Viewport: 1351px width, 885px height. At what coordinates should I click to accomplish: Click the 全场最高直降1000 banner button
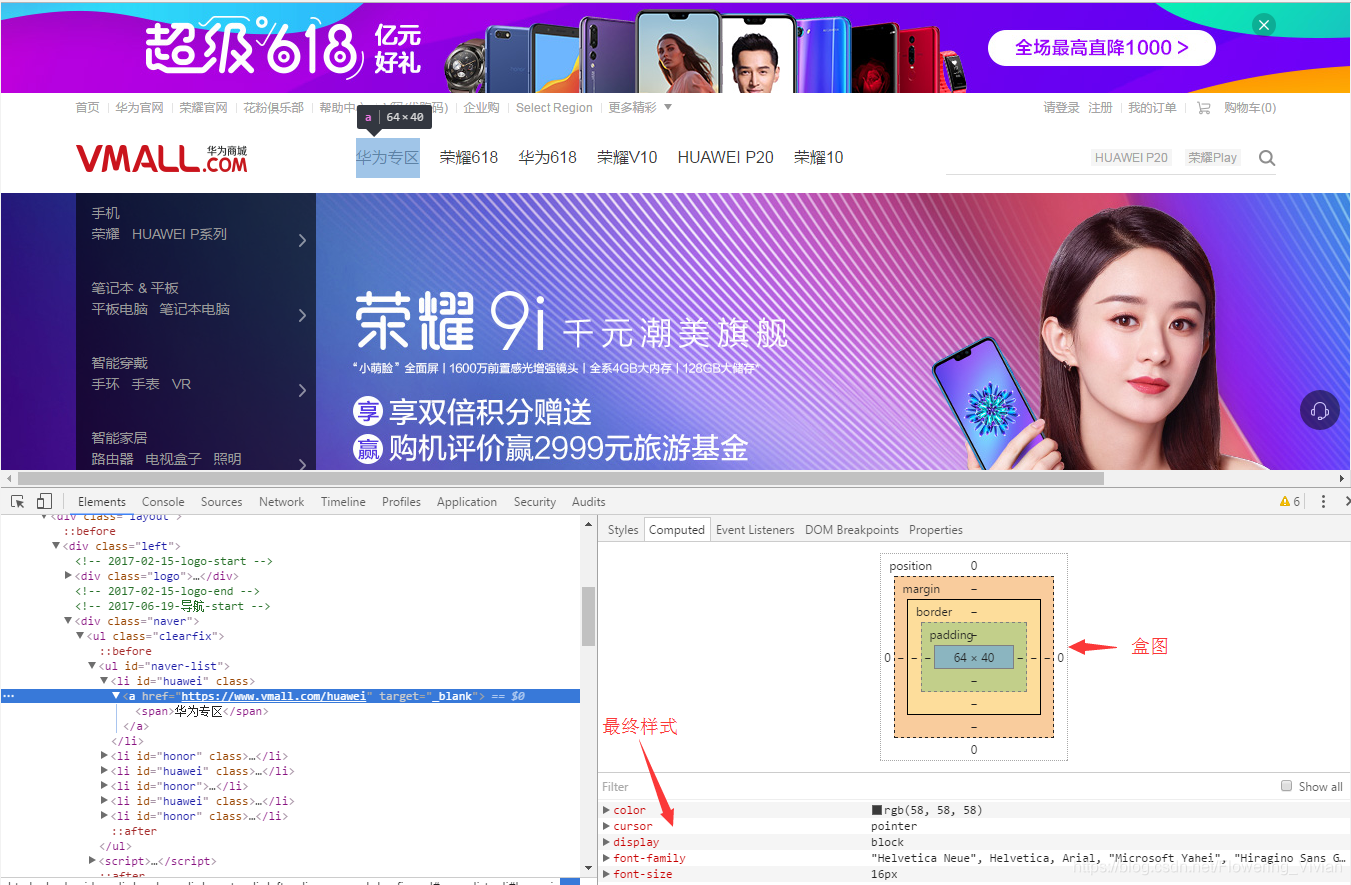(x=1102, y=47)
